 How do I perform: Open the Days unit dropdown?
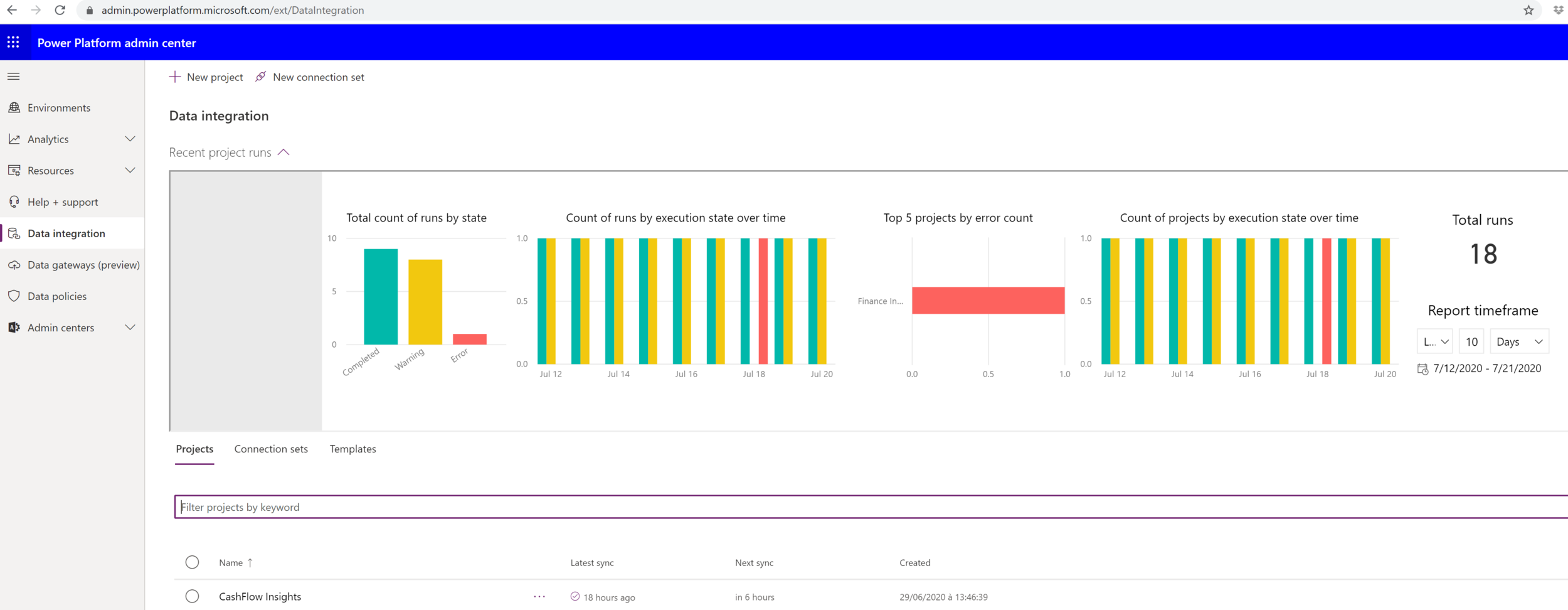(x=1519, y=341)
